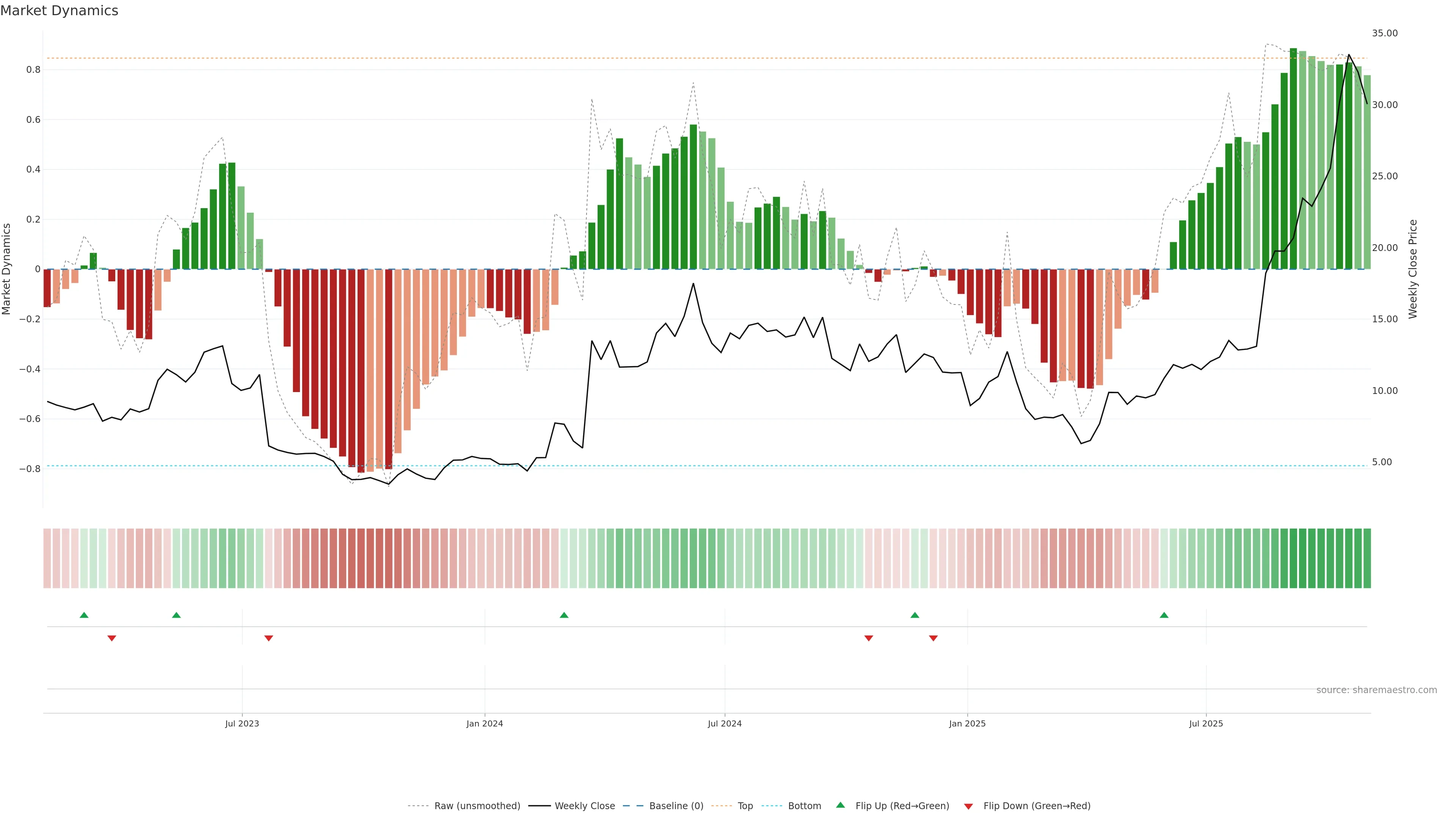Click the Weekly Close Price axis title

click(x=1413, y=269)
